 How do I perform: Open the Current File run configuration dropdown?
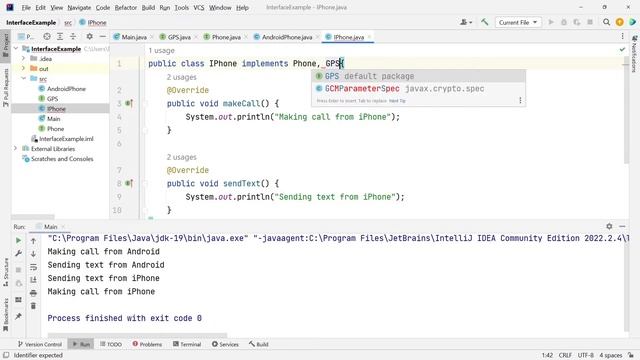518,22
